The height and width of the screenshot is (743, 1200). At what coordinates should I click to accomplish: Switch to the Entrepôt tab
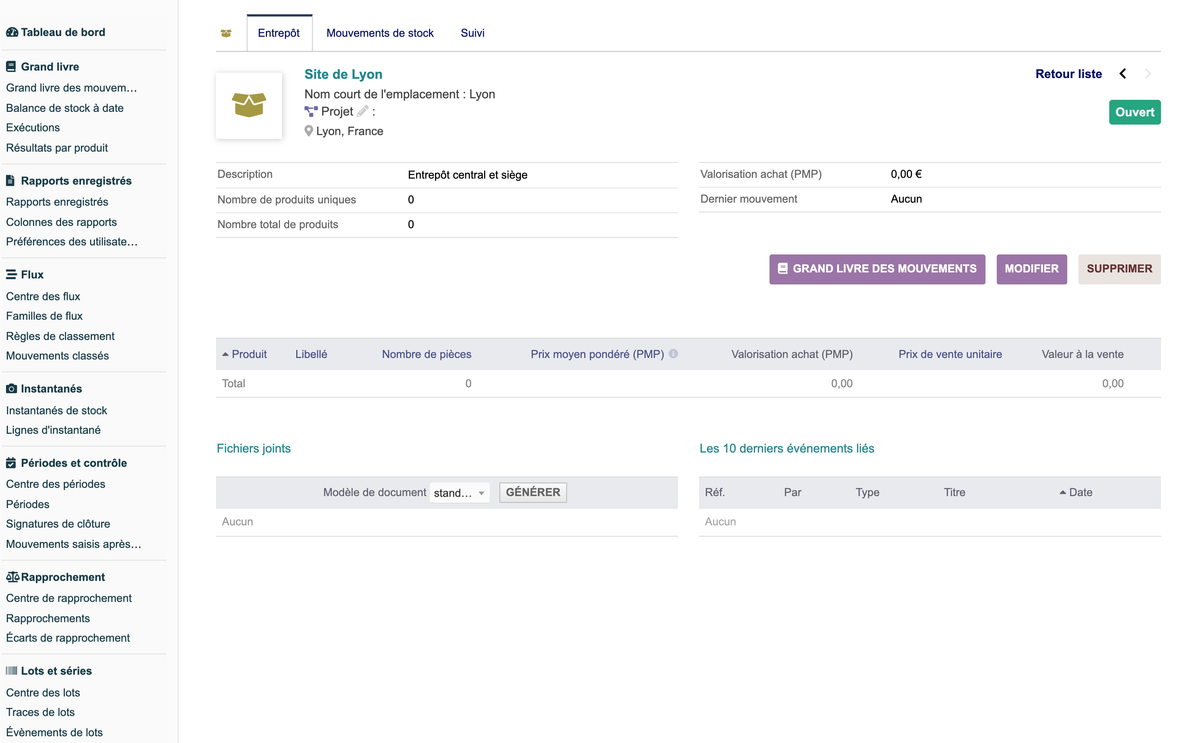click(279, 33)
